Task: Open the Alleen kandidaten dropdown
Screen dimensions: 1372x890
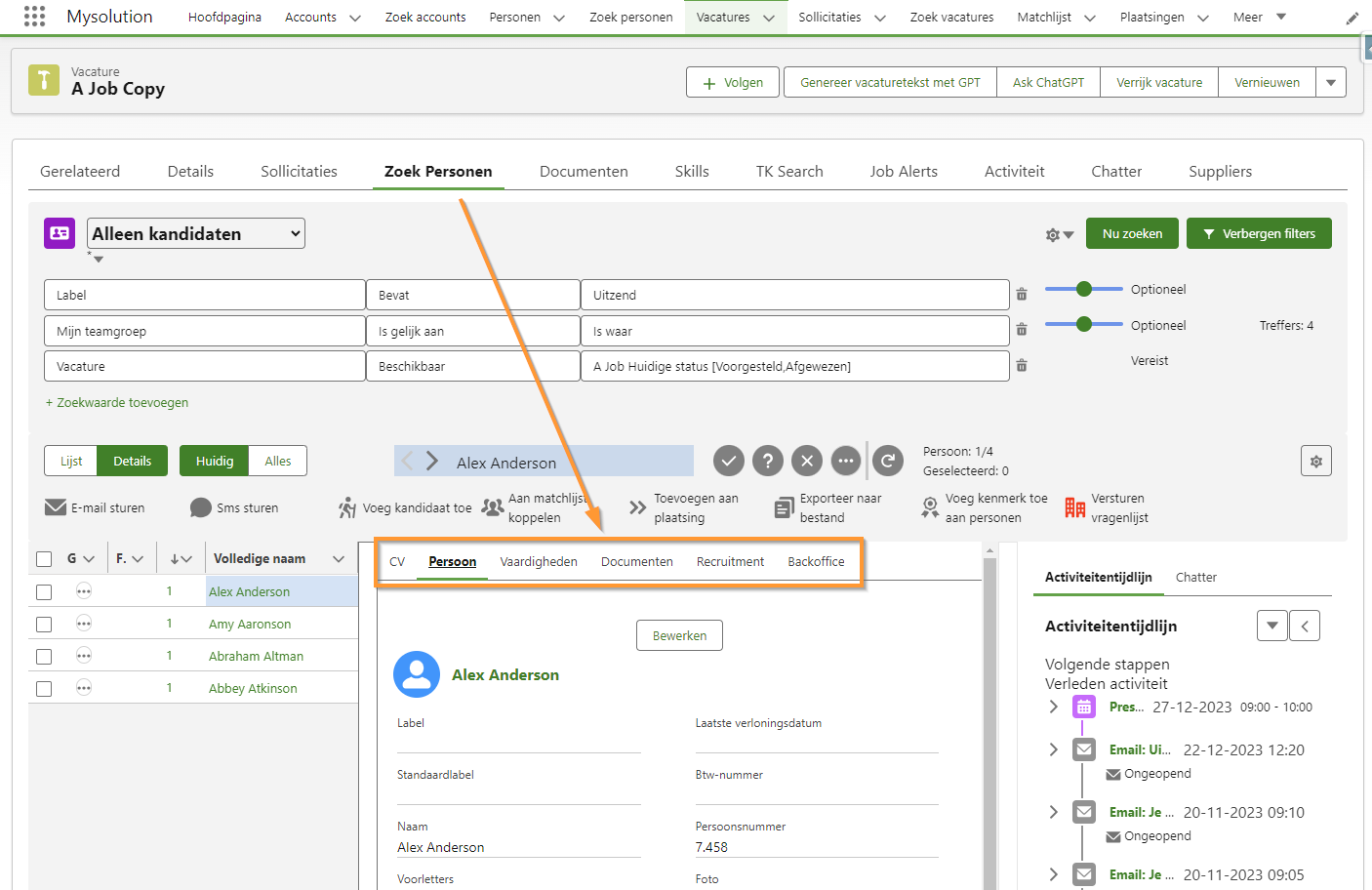Action: point(196,233)
